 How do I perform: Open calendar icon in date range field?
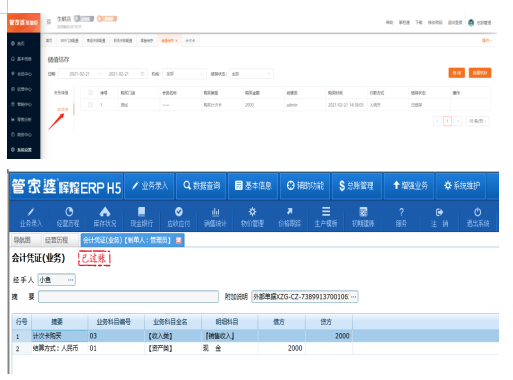point(142,74)
